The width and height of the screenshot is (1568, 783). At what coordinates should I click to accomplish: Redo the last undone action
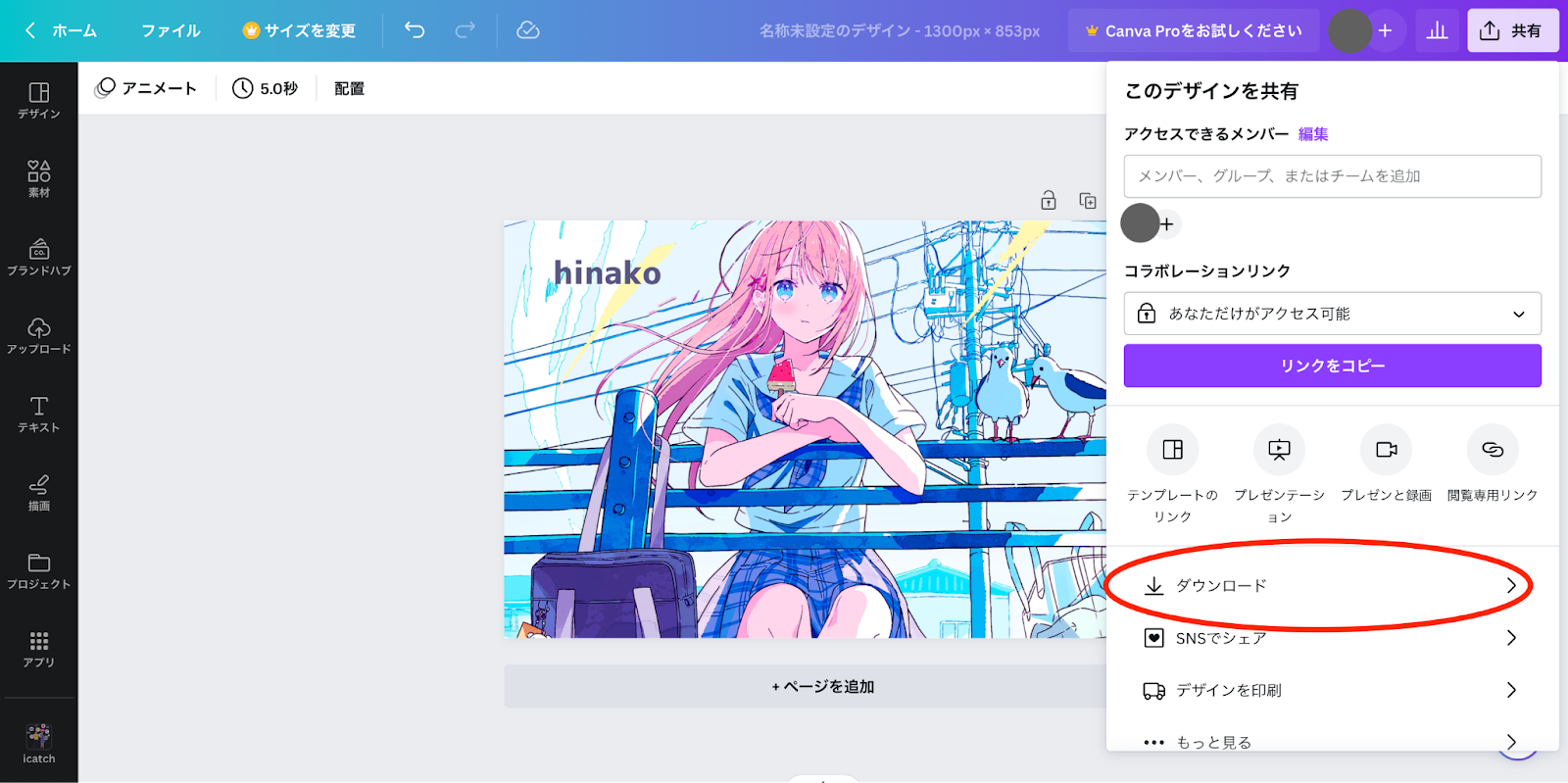coord(465,30)
